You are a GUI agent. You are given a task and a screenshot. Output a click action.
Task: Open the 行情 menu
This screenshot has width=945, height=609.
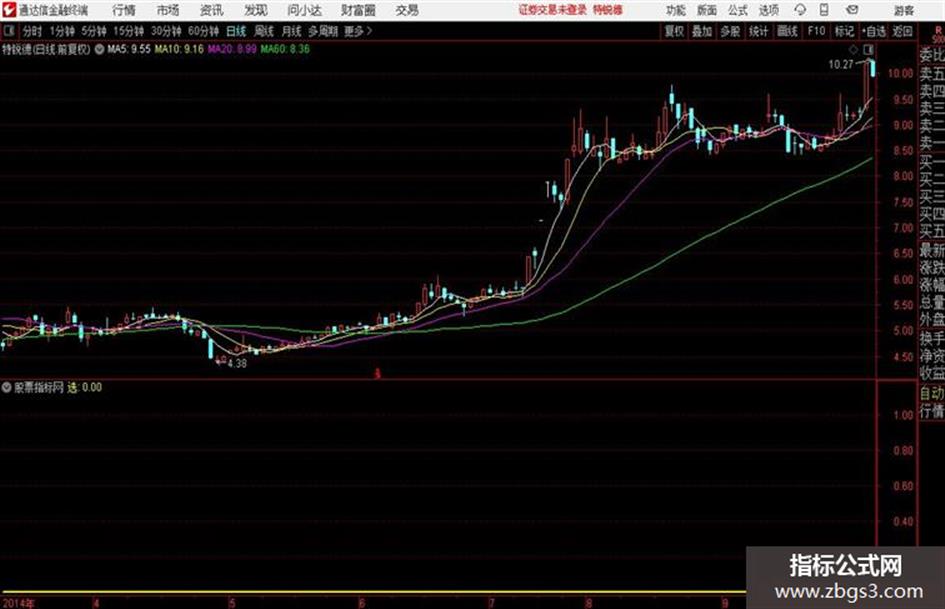124,10
